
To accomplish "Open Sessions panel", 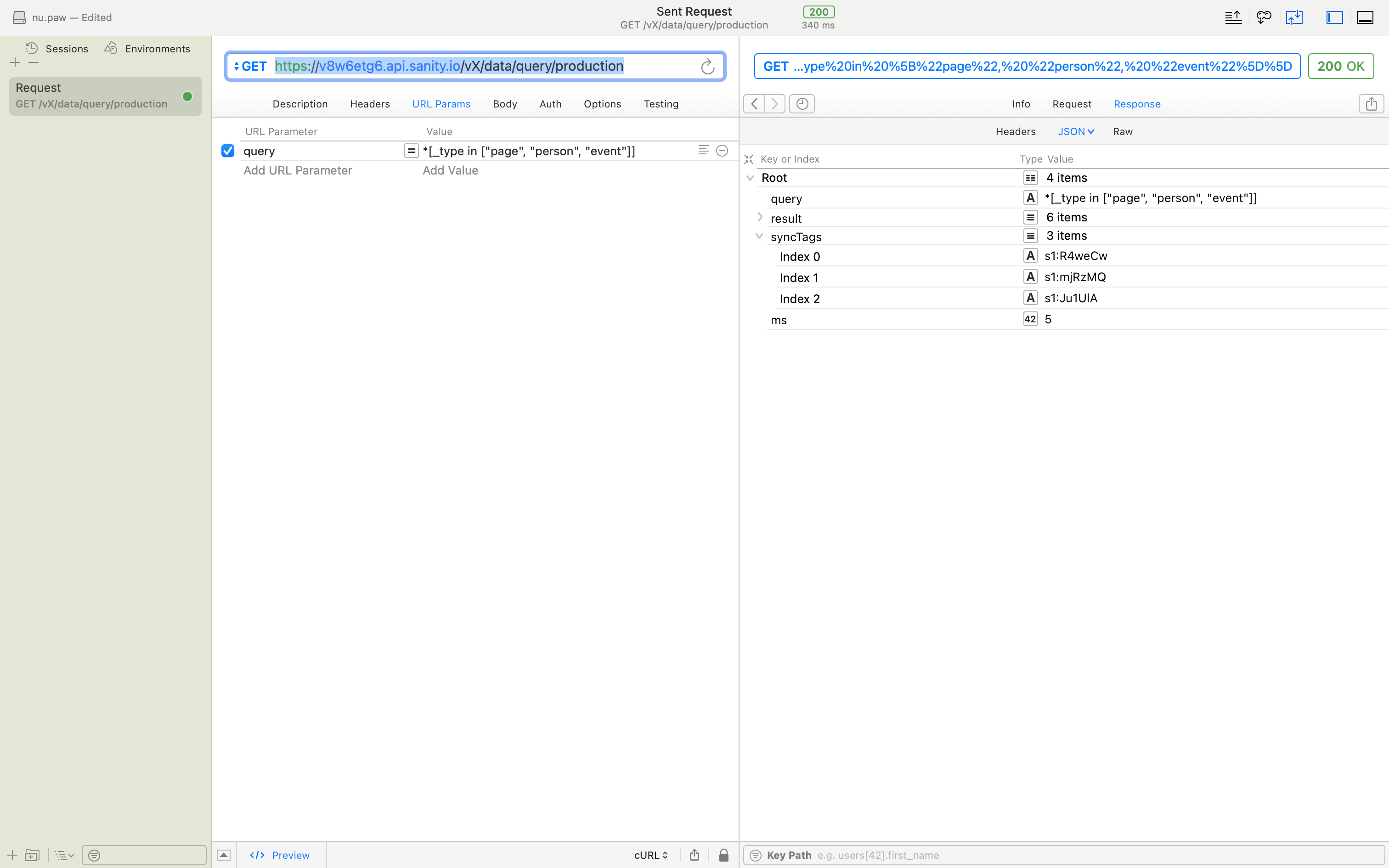I will tap(57, 48).
